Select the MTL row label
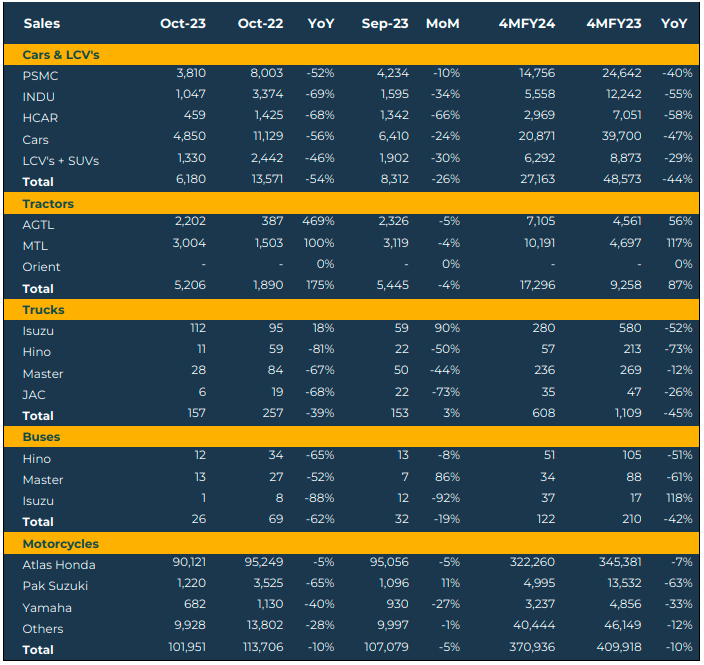 (35, 246)
